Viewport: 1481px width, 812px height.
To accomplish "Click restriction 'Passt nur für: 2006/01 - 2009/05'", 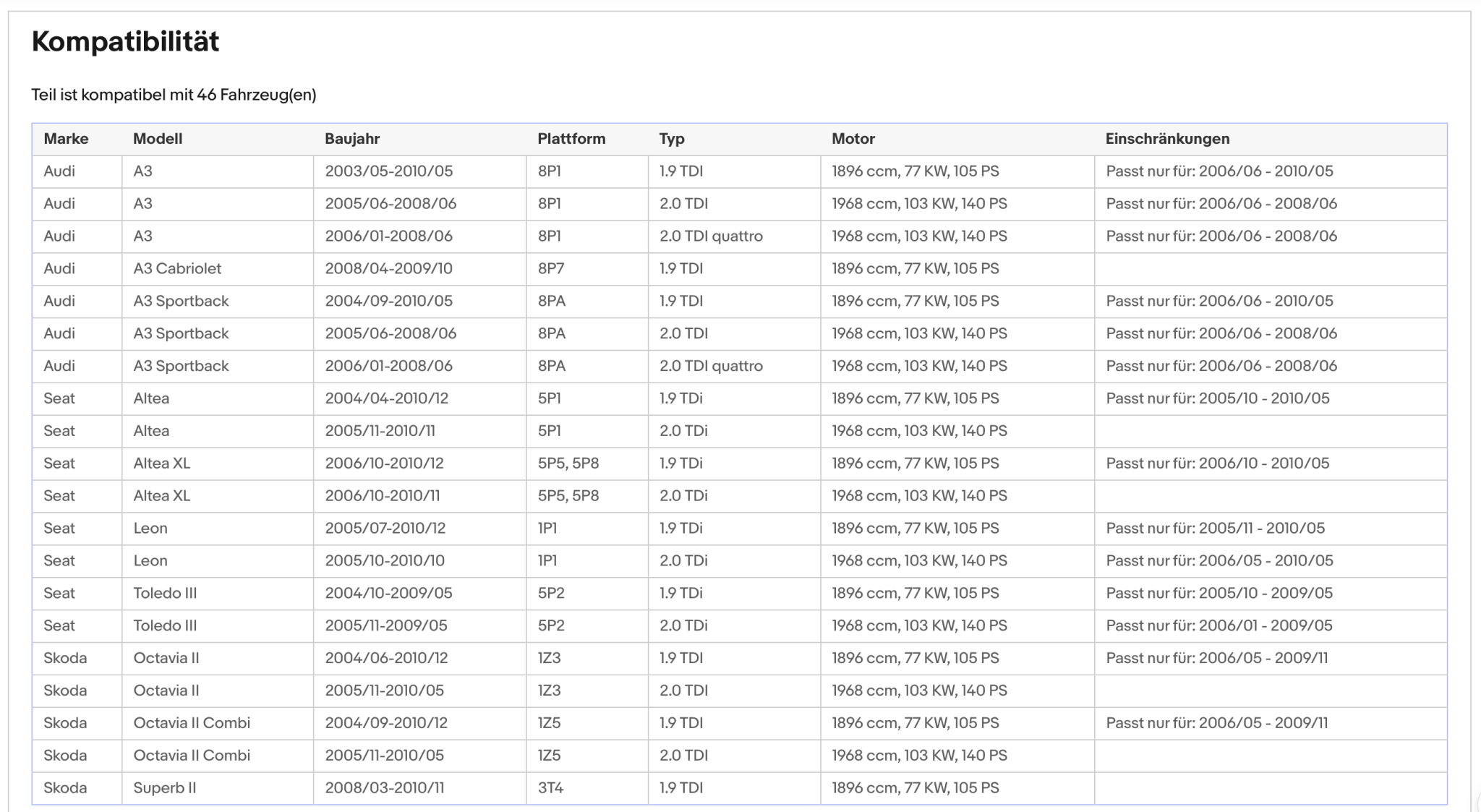I will click(1218, 626).
